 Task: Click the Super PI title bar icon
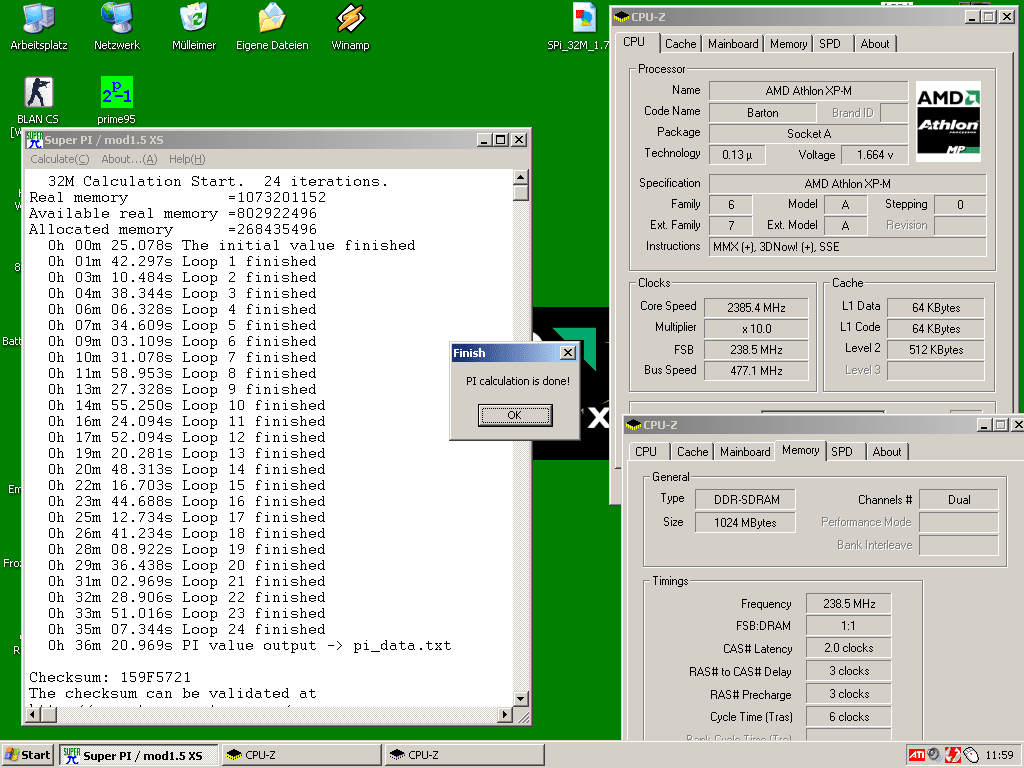pos(34,140)
